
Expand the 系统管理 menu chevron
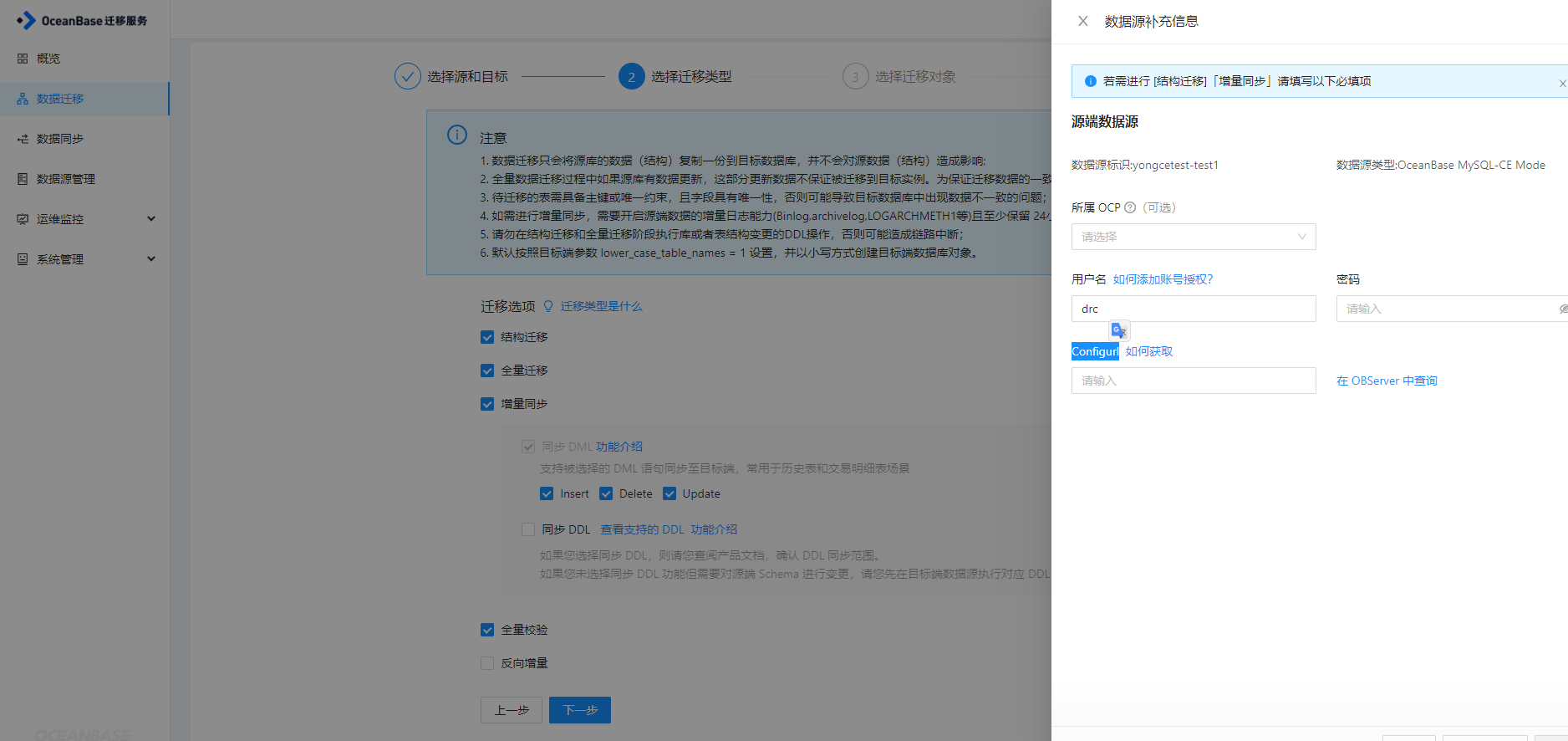(x=151, y=259)
